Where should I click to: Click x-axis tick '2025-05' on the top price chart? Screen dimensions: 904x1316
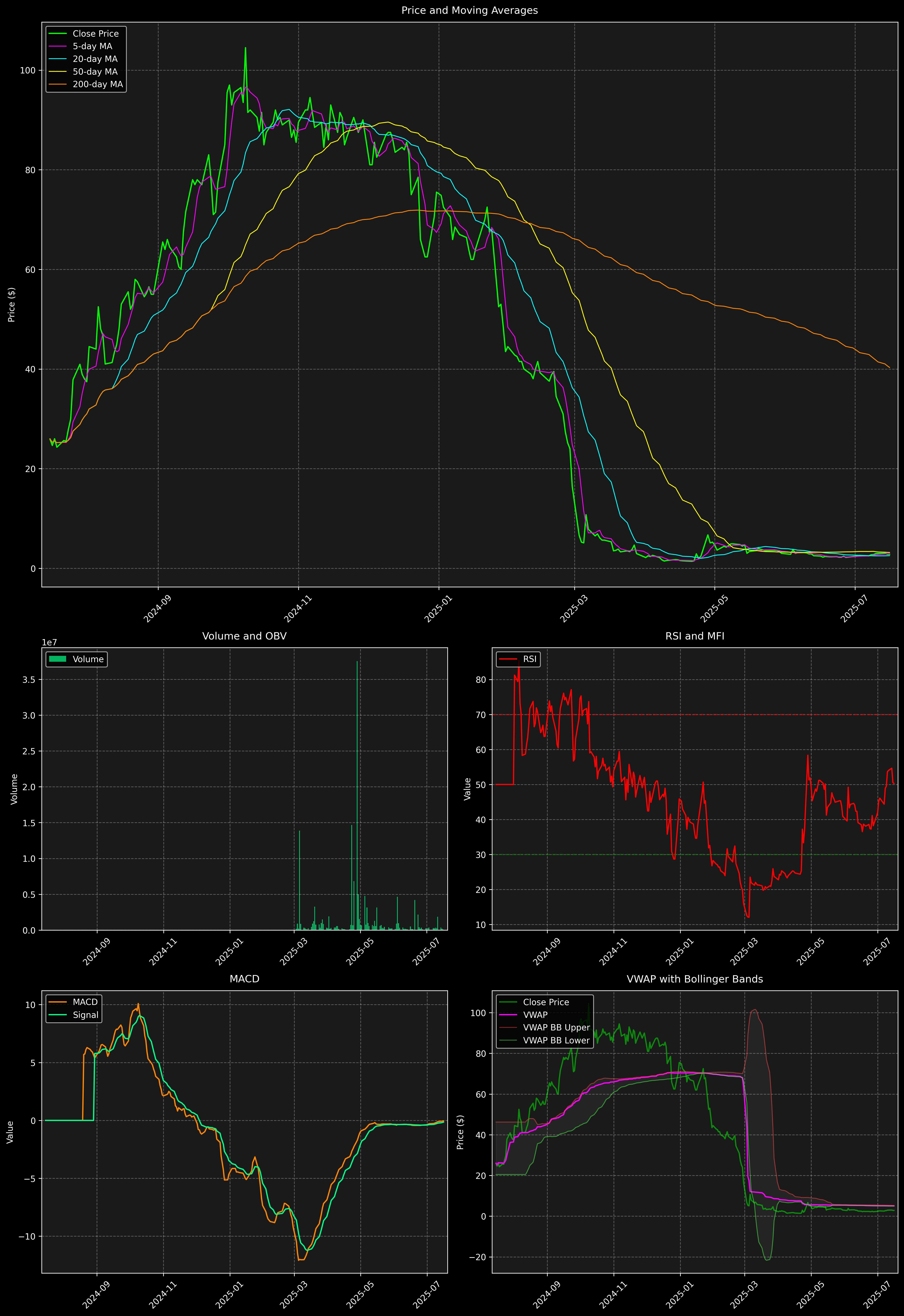tap(714, 609)
